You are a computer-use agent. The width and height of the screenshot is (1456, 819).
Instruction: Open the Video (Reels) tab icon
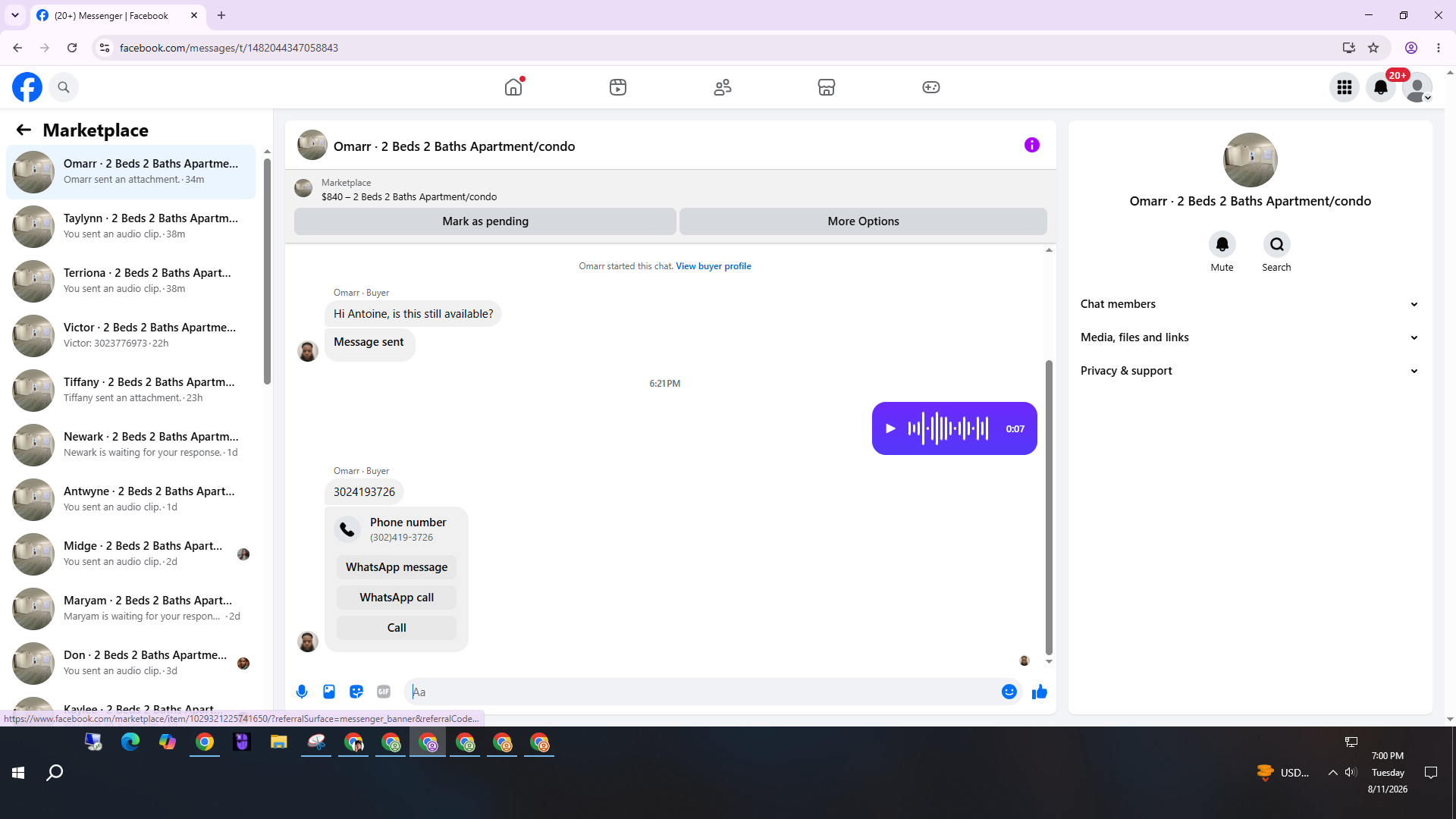click(x=618, y=87)
